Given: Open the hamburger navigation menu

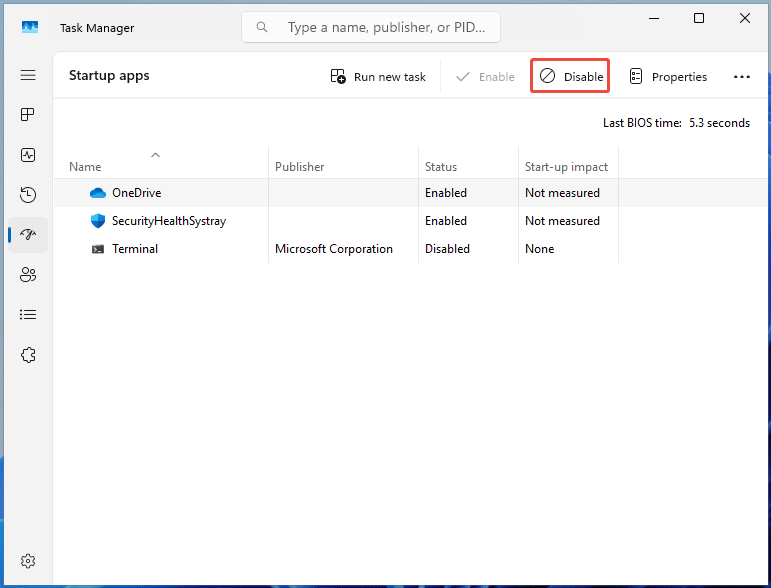Looking at the screenshot, I should pos(28,75).
